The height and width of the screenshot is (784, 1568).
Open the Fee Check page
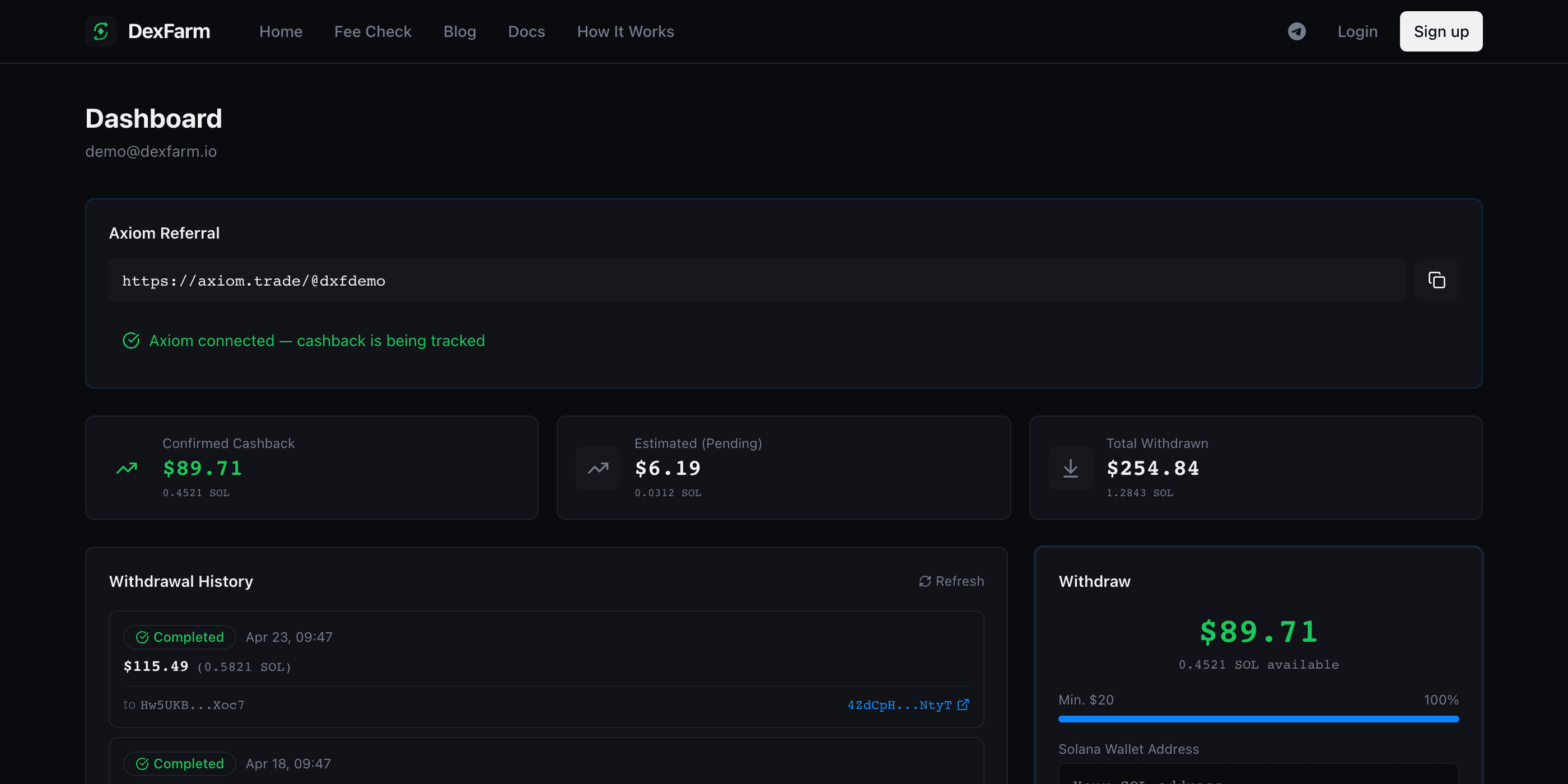[x=372, y=32]
